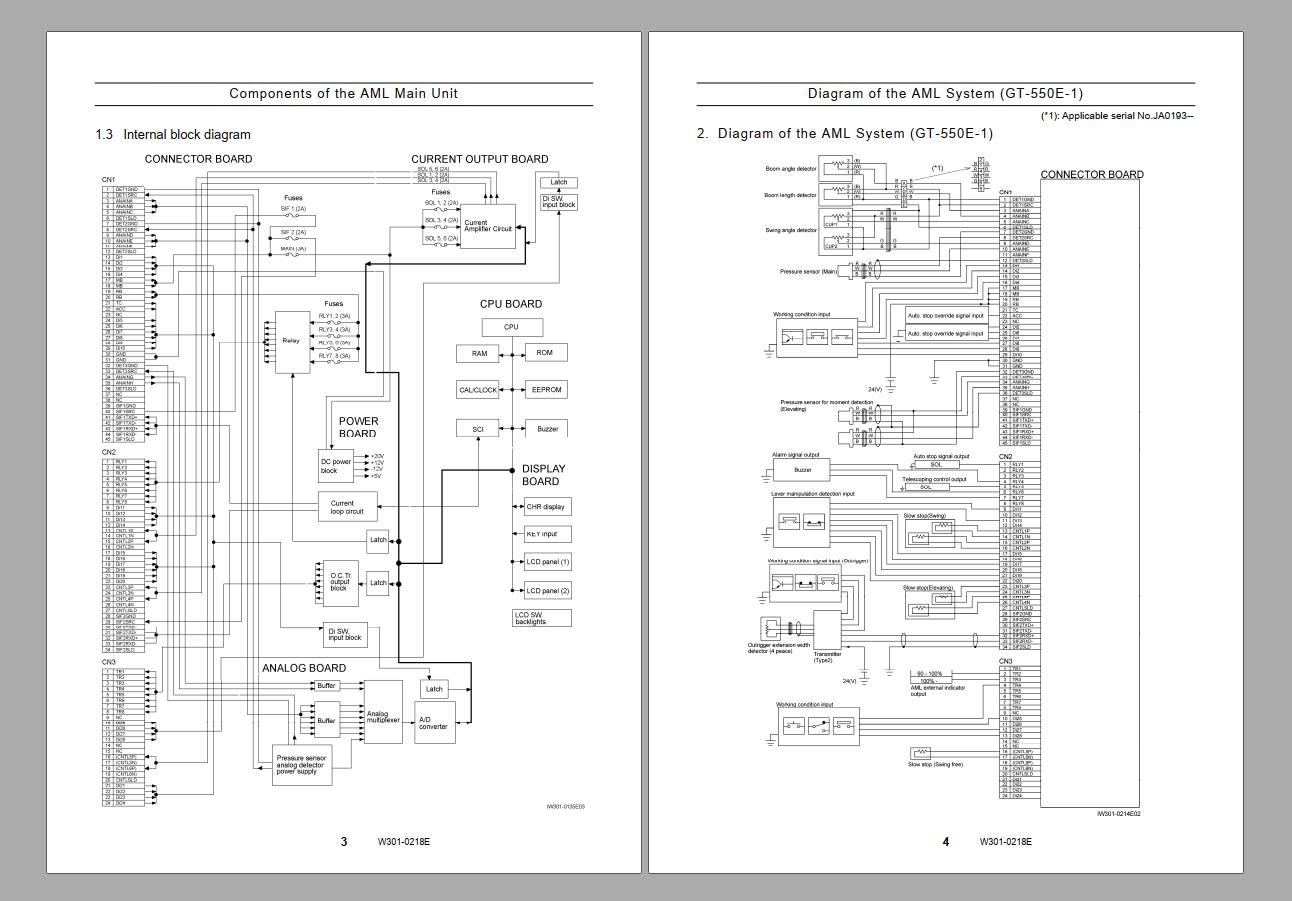
Task: Select the 'CPU BOARD' label
Action: pyautogui.click(x=510, y=304)
